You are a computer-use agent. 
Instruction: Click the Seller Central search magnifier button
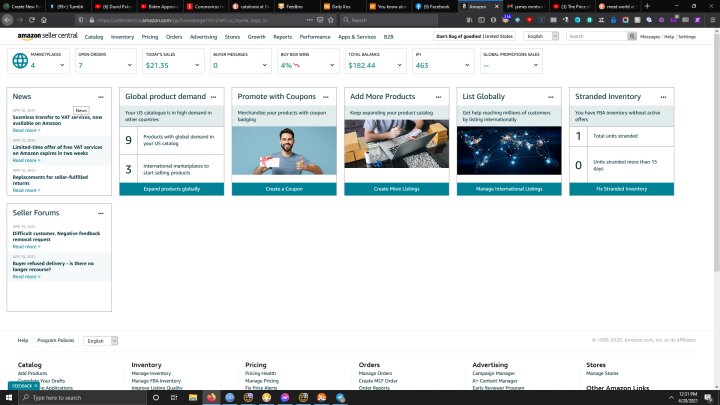click(632, 36)
